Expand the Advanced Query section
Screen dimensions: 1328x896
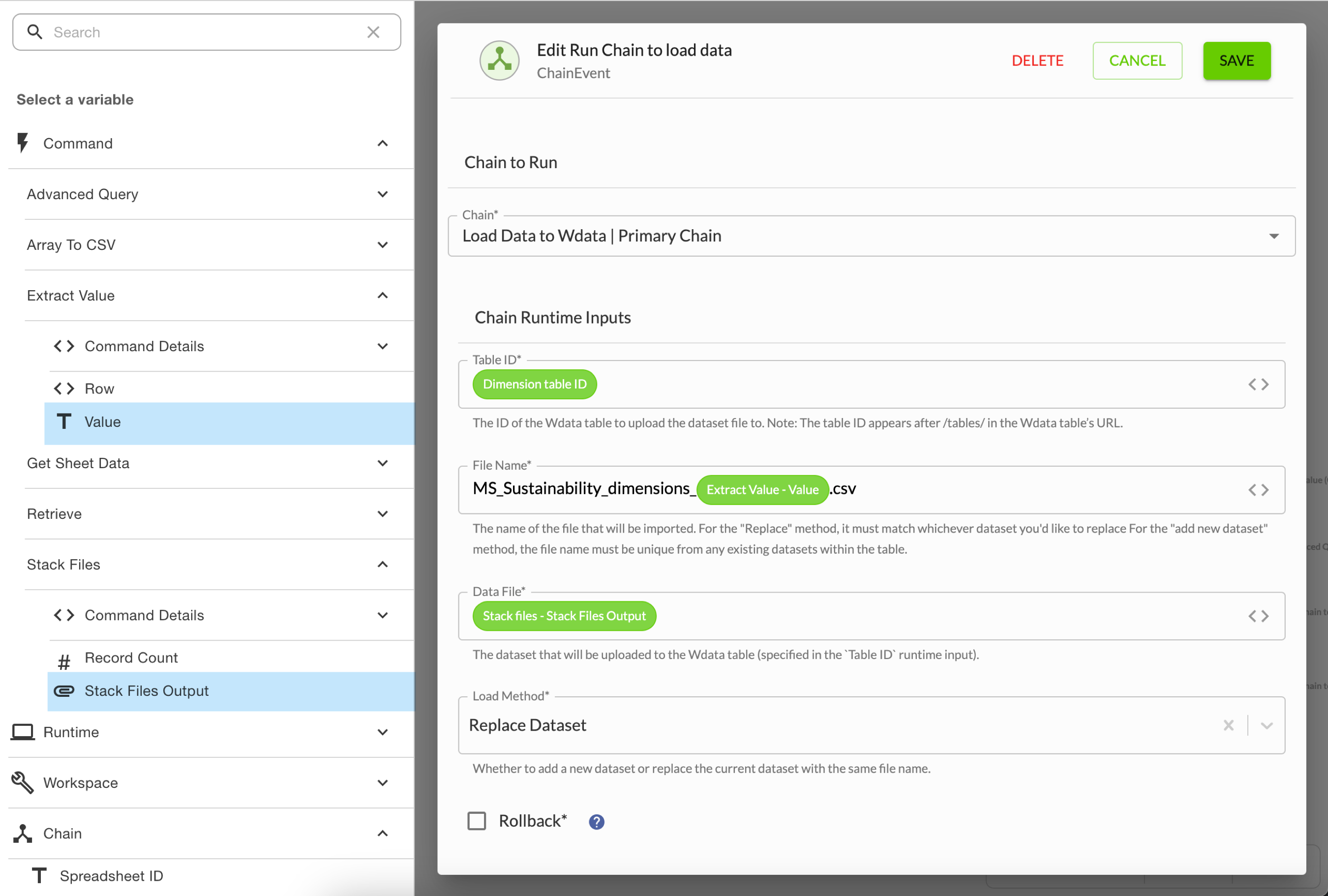382,194
